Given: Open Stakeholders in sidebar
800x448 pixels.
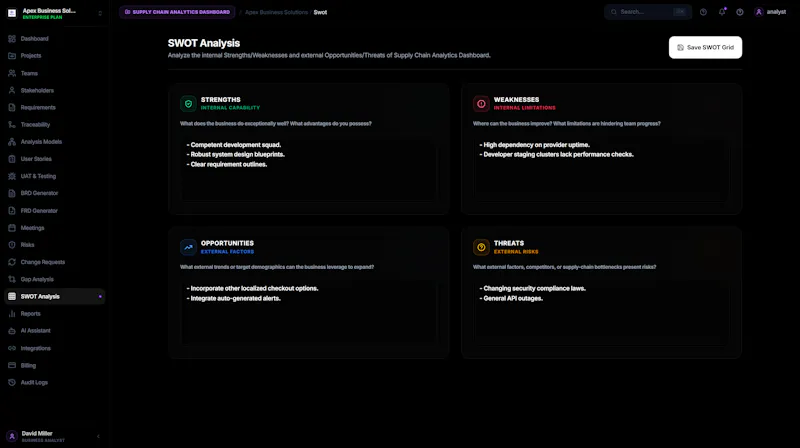Looking at the screenshot, I should (55, 90).
